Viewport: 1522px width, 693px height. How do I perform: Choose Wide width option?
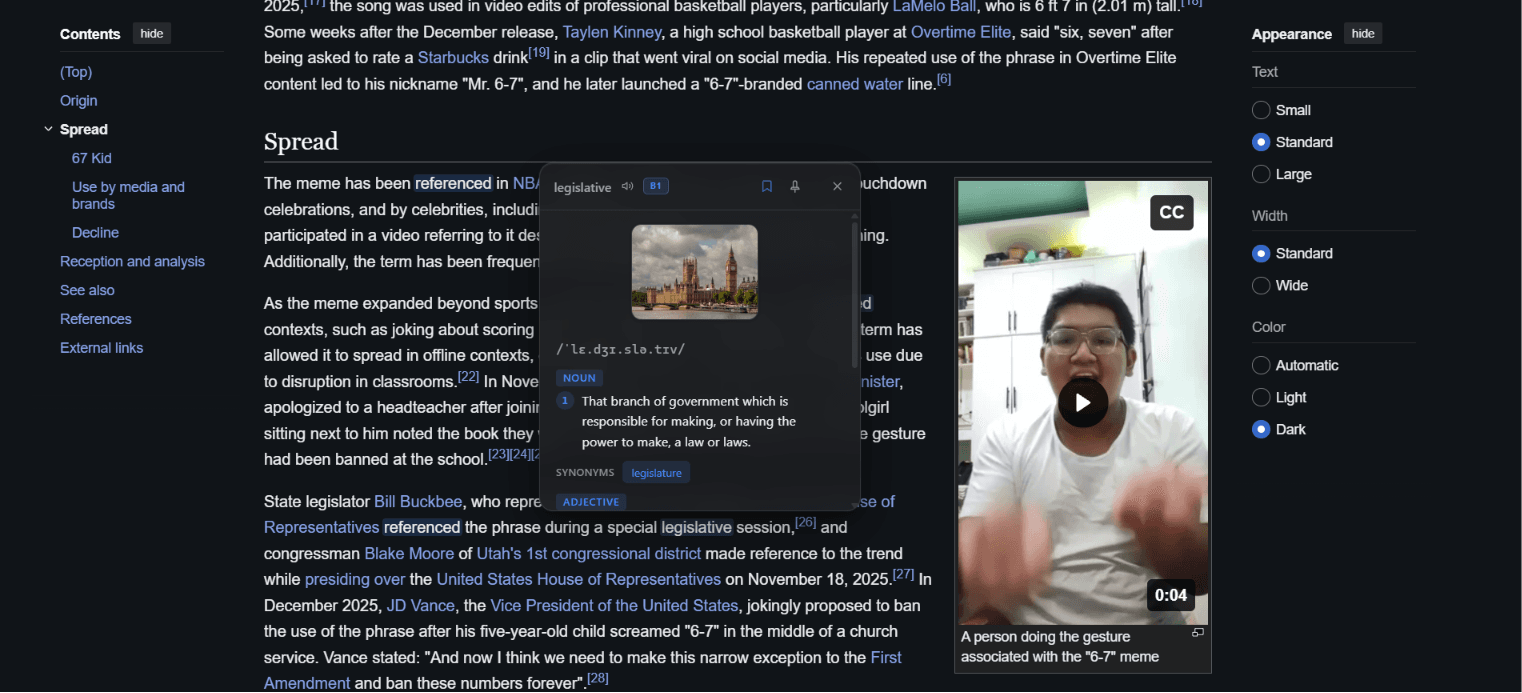point(1261,285)
